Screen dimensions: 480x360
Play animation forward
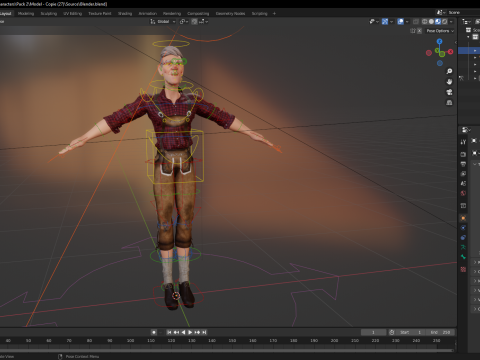tap(190, 332)
